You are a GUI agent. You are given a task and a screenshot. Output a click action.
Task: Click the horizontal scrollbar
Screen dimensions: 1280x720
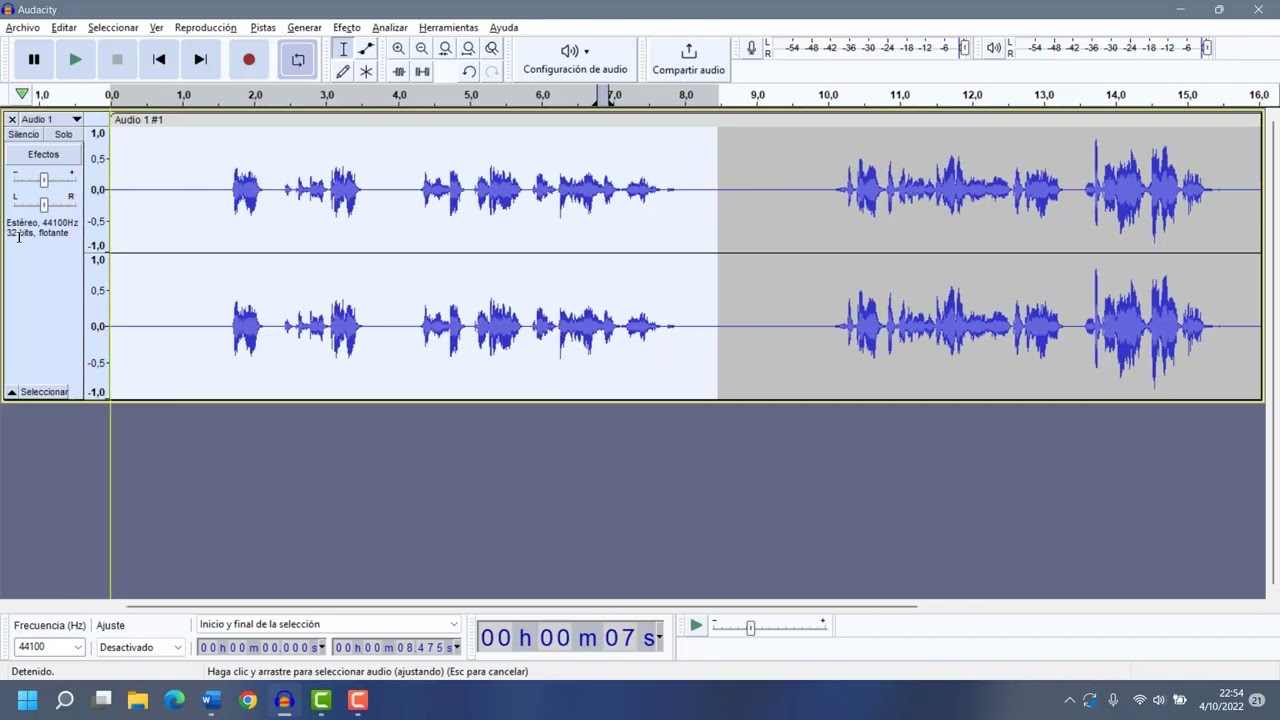point(521,606)
